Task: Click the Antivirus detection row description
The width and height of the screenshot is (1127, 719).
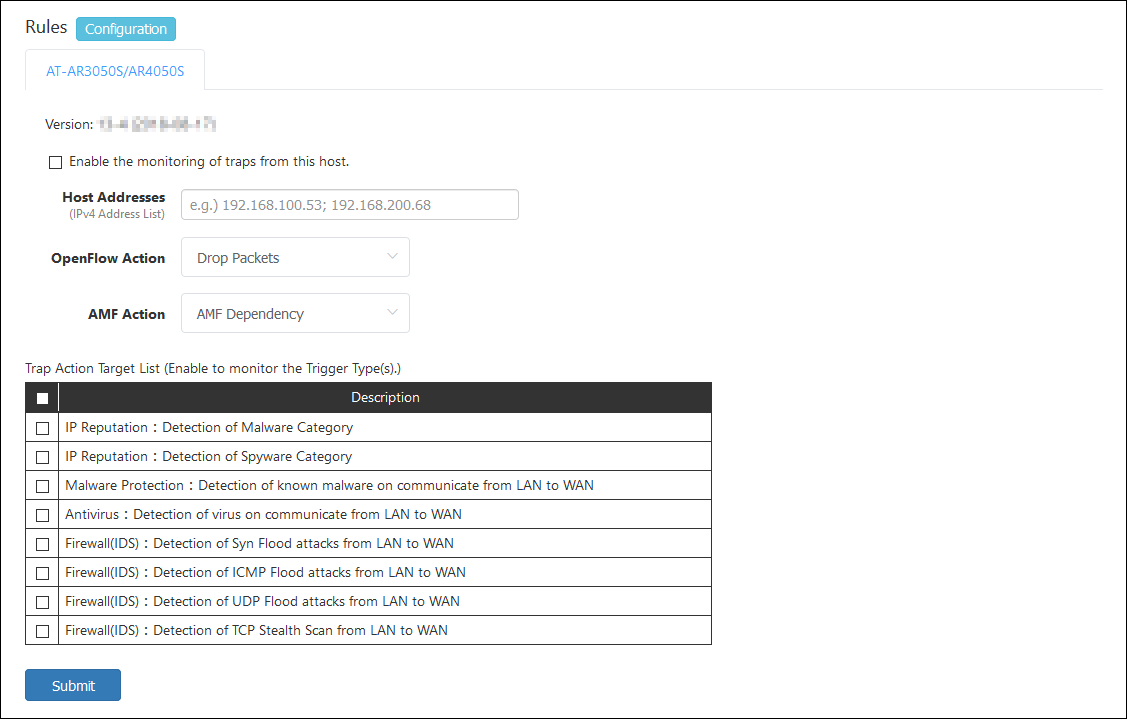Action: click(x=263, y=515)
